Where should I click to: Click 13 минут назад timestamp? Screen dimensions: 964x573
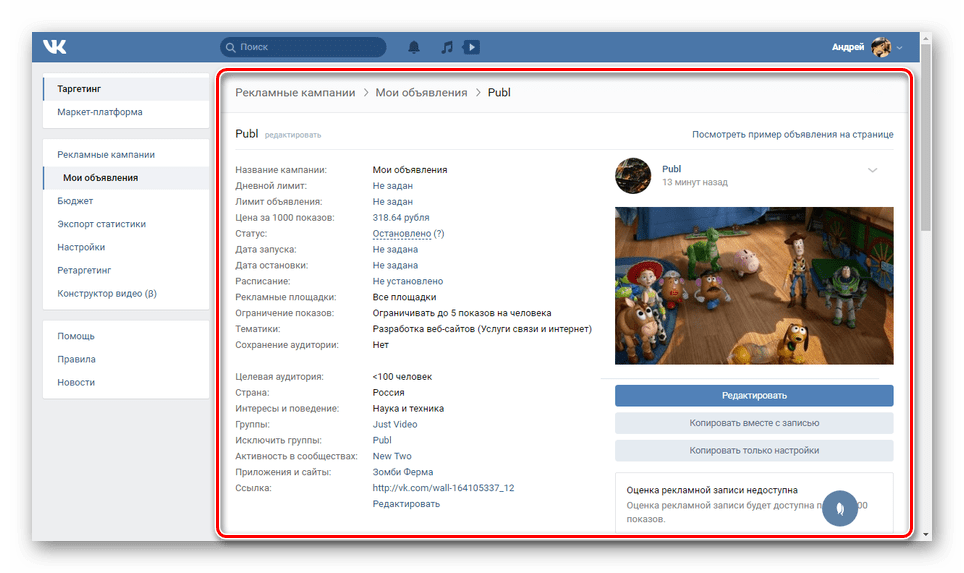point(695,183)
